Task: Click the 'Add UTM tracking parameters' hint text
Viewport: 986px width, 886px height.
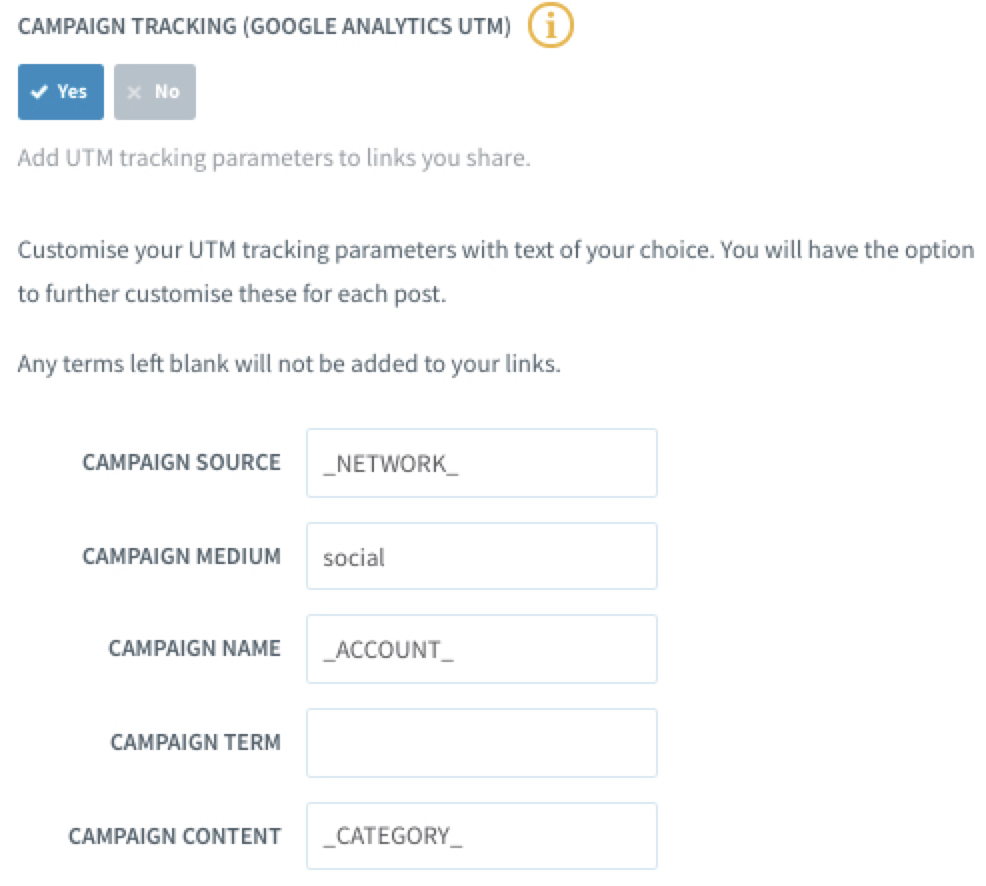Action: click(x=272, y=159)
